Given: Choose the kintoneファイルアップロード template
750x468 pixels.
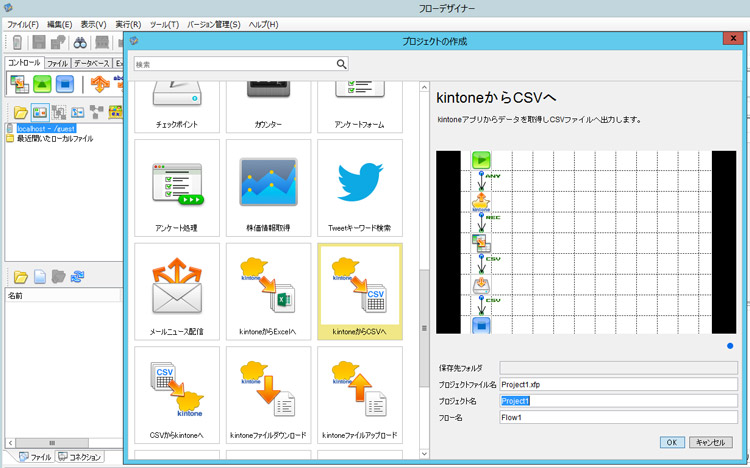Looking at the screenshot, I should [x=360, y=395].
